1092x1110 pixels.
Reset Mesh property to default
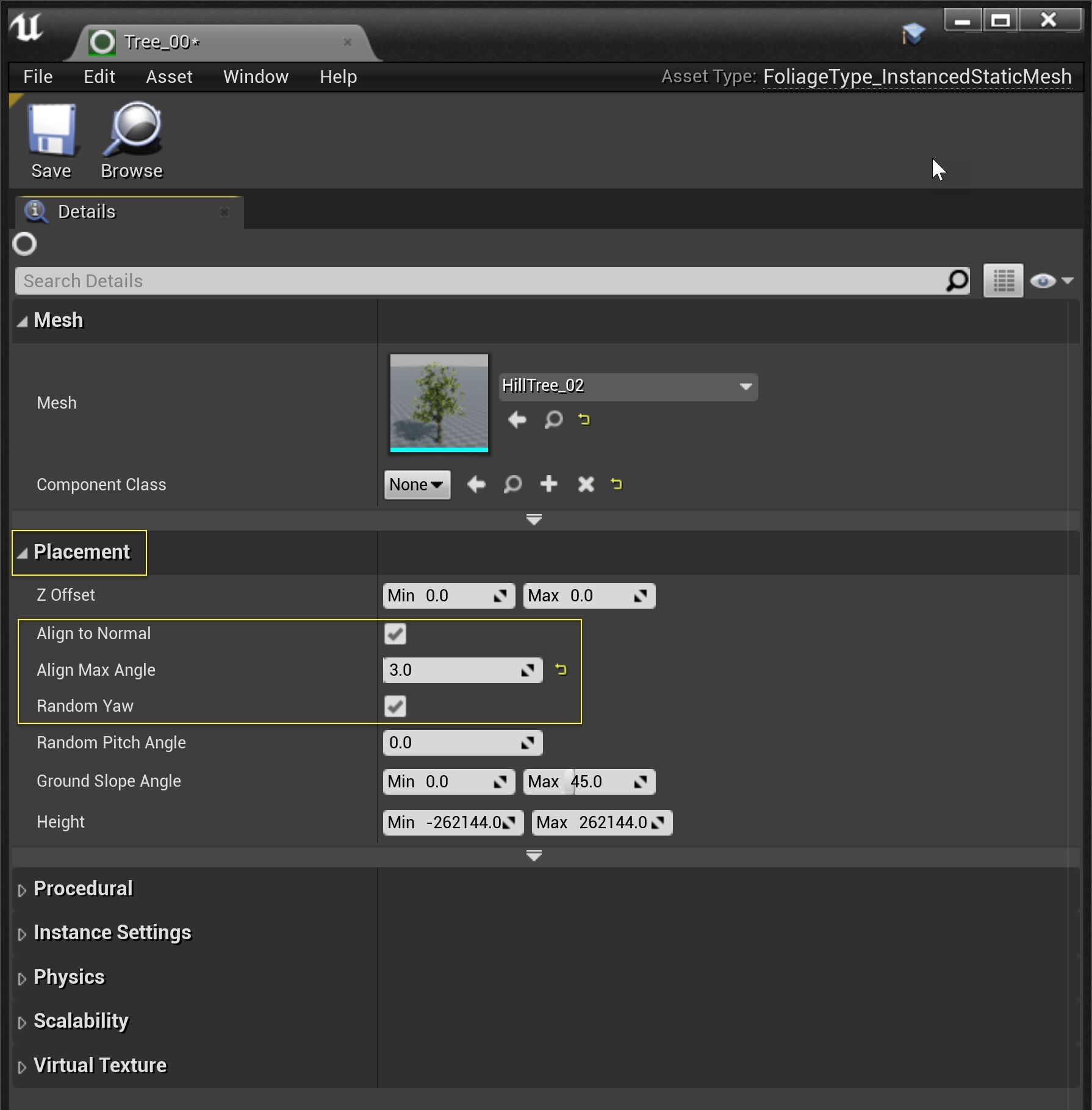coord(584,420)
